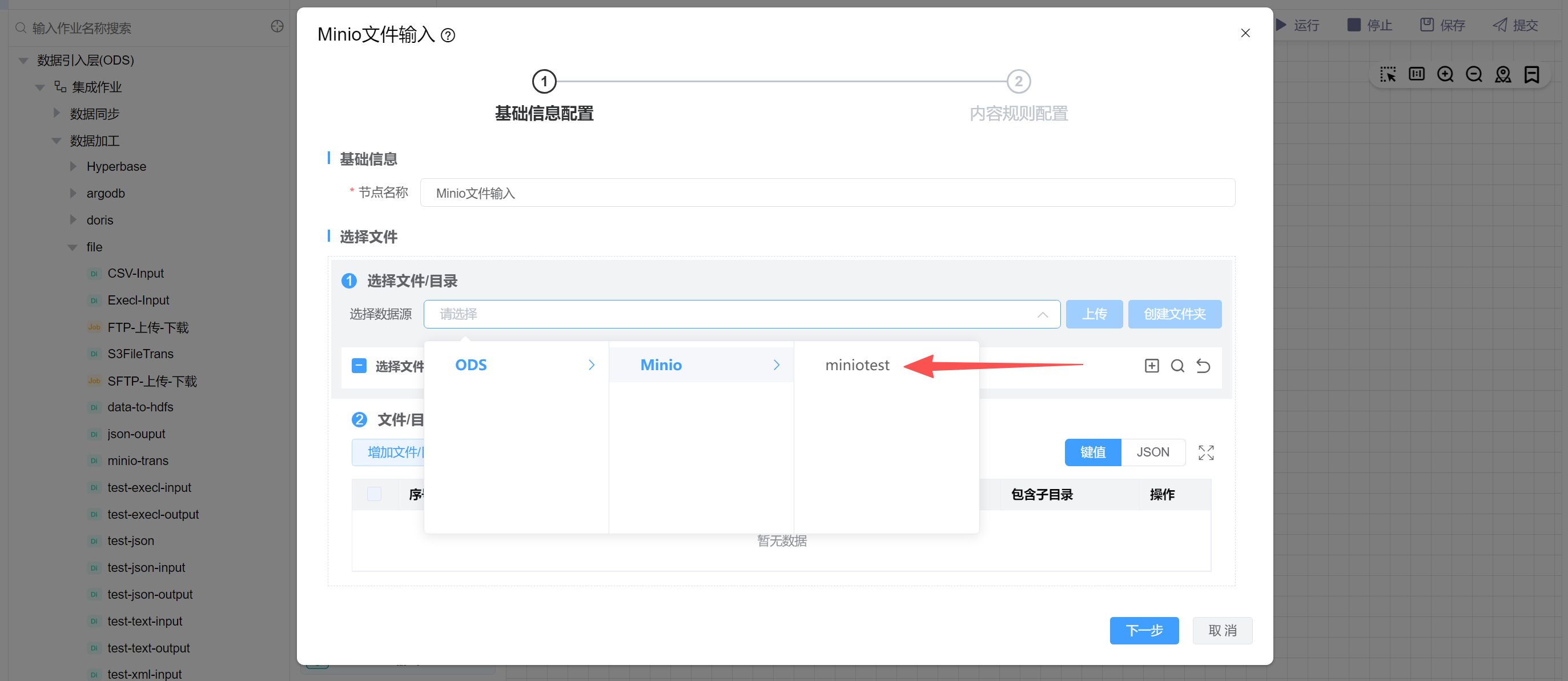Click the 节点名称 input field
Screen dimensions: 1568x681
click(x=827, y=193)
